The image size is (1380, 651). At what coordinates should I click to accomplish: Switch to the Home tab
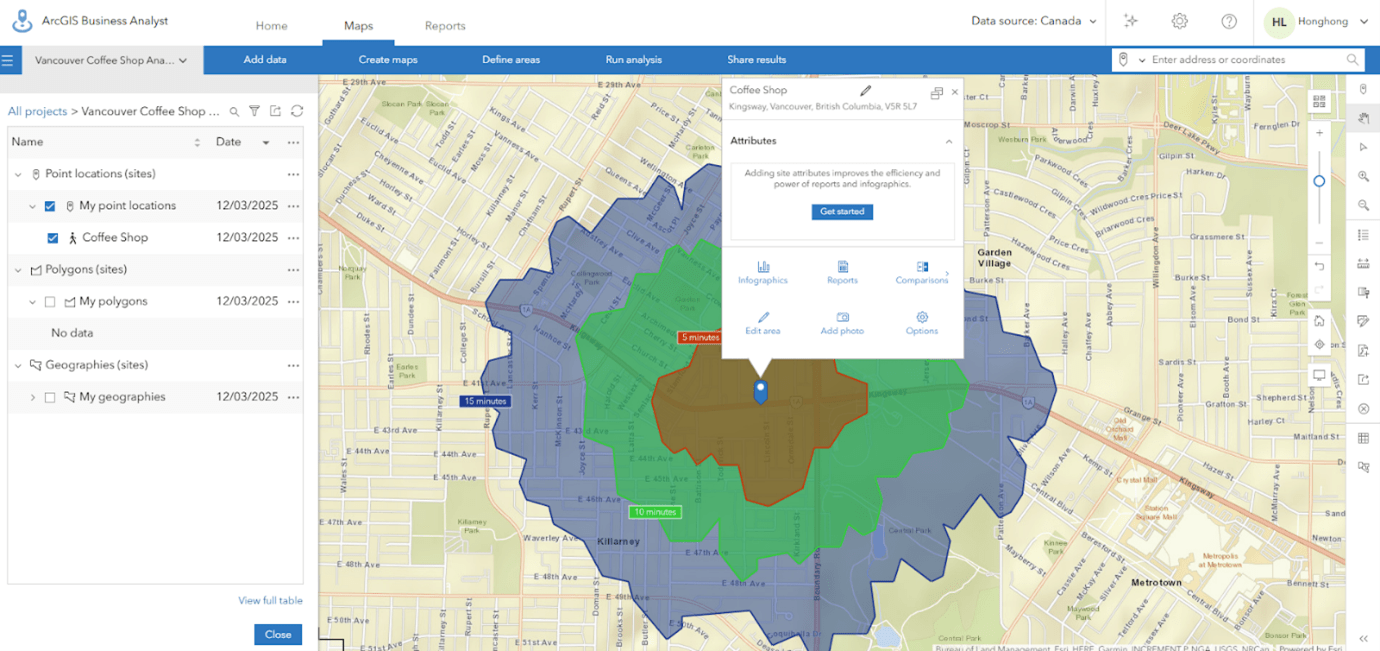(x=271, y=26)
